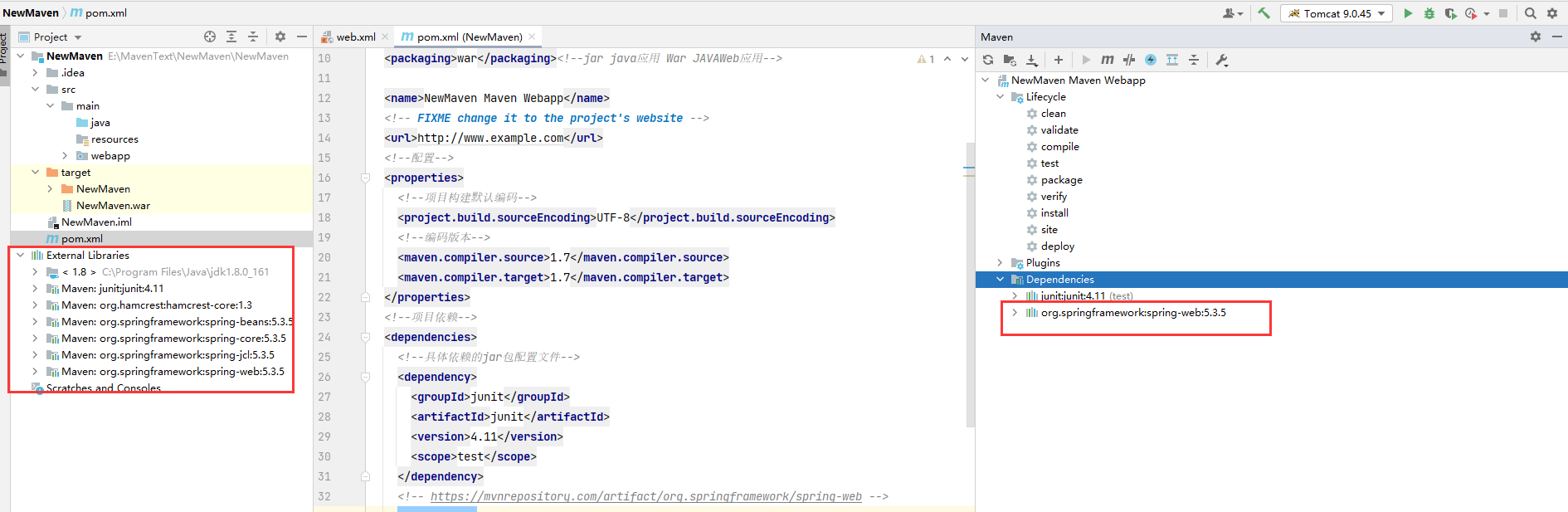The width and height of the screenshot is (1568, 512).
Task: Build project with hammer icon
Action: point(1264,13)
